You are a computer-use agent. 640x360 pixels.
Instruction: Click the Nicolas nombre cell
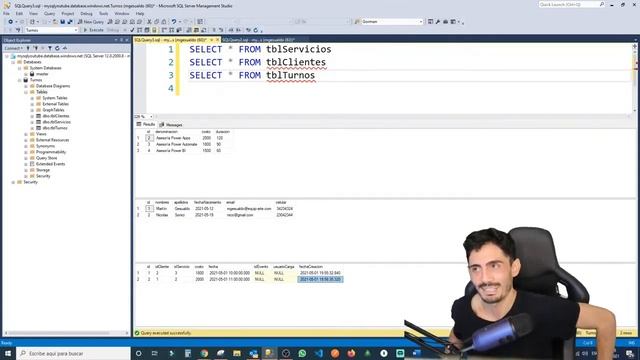pos(162,215)
